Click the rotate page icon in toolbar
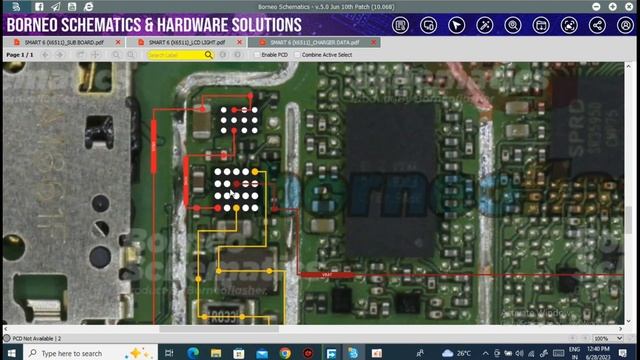The width and height of the screenshot is (640, 360). (80, 55)
